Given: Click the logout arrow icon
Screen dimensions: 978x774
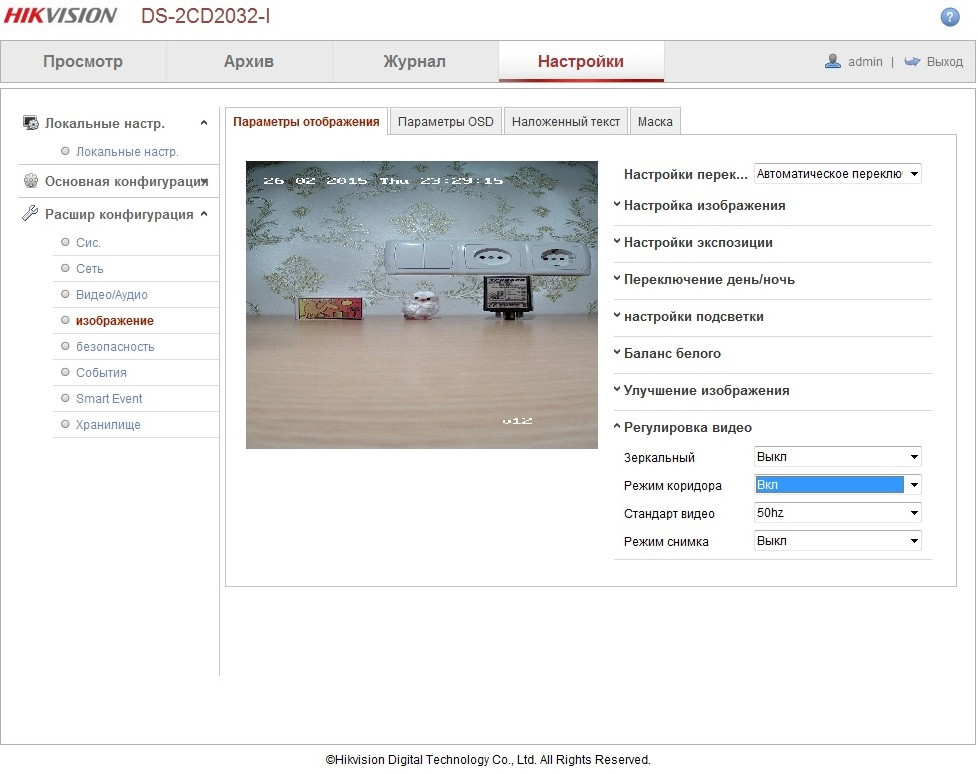Looking at the screenshot, I should pos(912,61).
